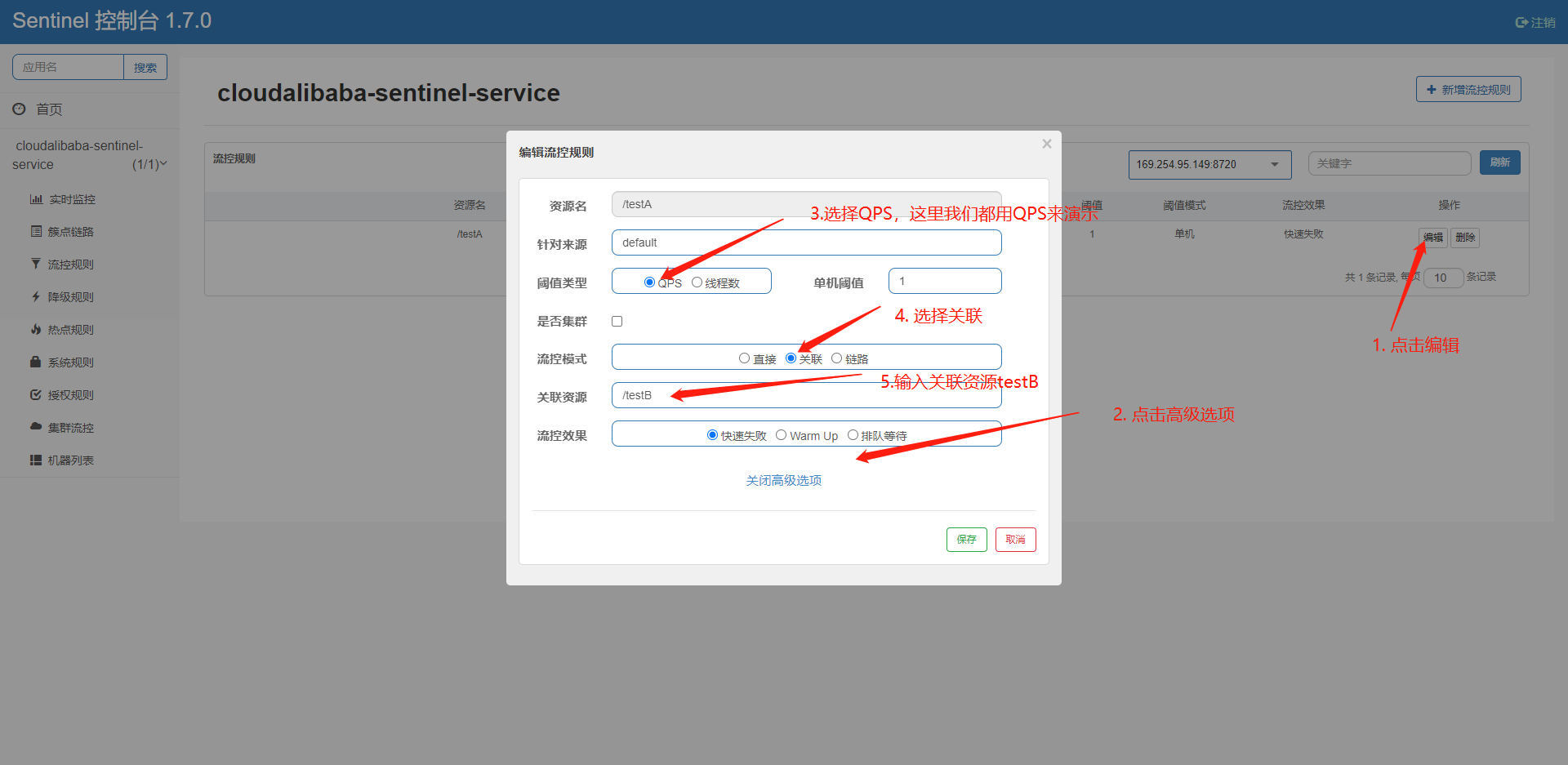Viewport: 1568px width, 765px height.
Task: Focus the 关联资源 /testB field
Action: 806,395
